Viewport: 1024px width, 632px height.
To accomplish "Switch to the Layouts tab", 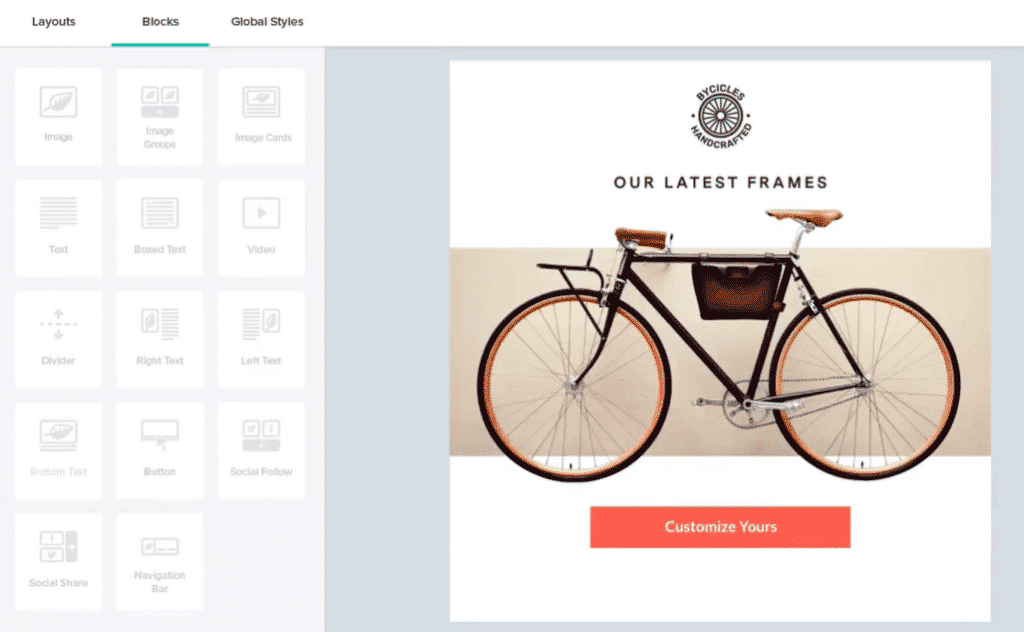I will tap(54, 22).
